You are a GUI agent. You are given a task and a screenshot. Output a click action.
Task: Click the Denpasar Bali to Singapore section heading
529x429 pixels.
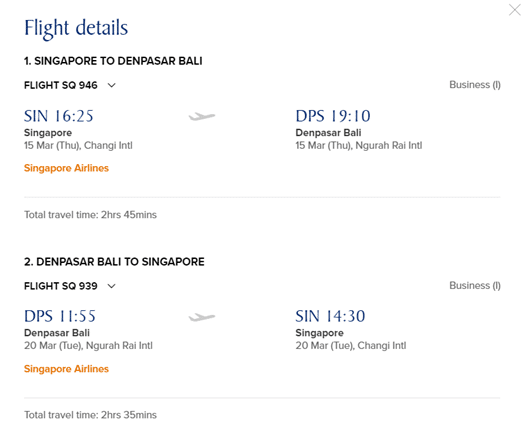[114, 262]
